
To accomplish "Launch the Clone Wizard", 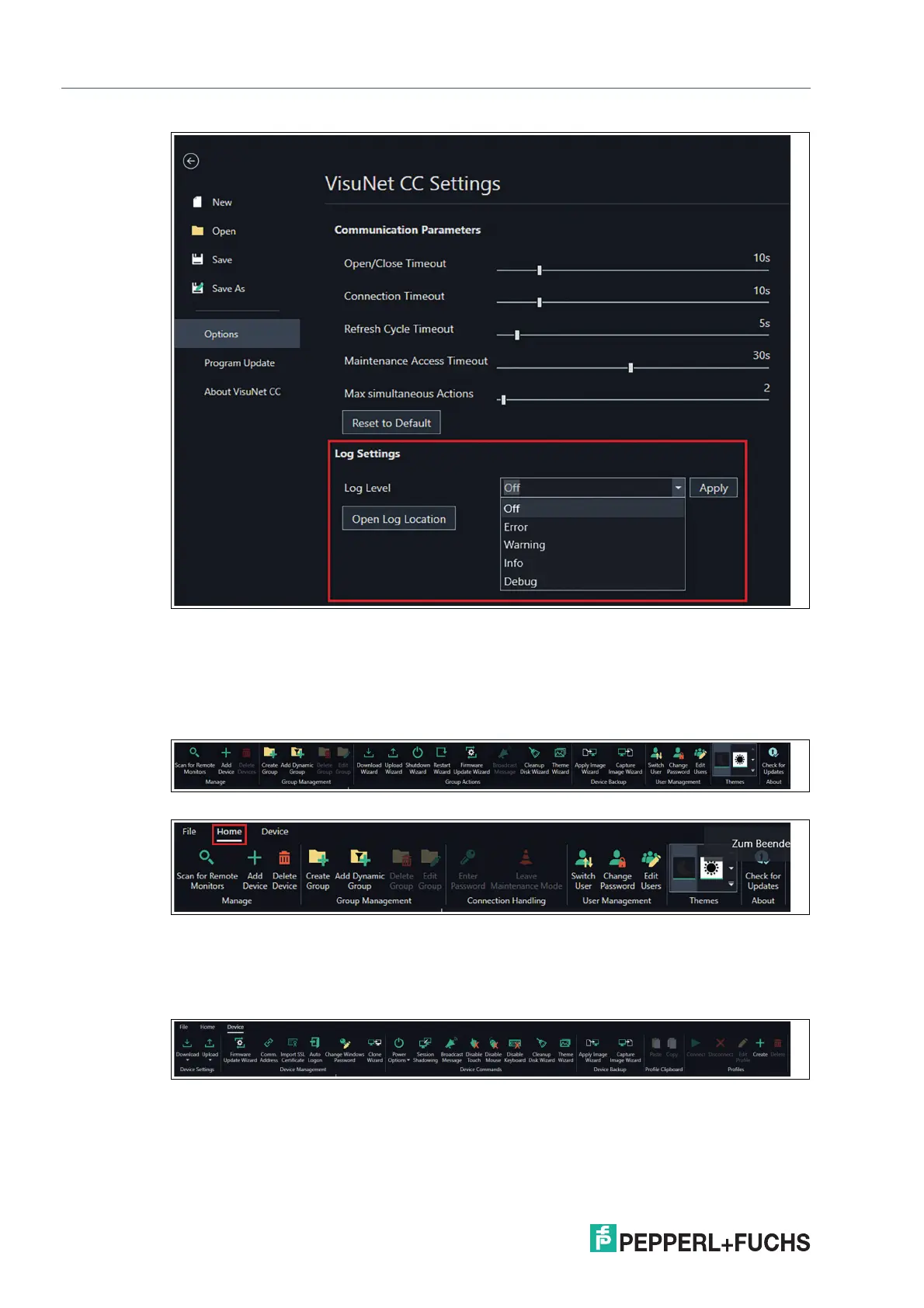I will point(374,1050).
